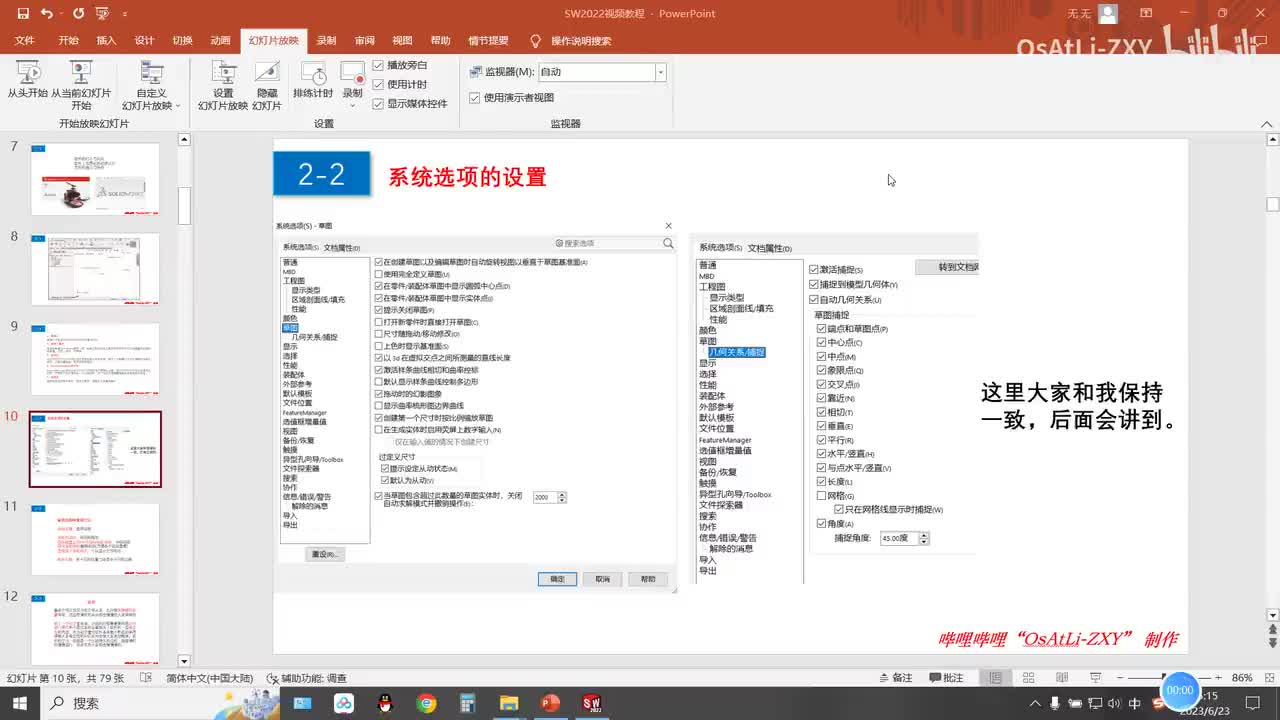The image size is (1280, 720).
Task: Click the status bar zoom slider
Action: [1167, 678]
